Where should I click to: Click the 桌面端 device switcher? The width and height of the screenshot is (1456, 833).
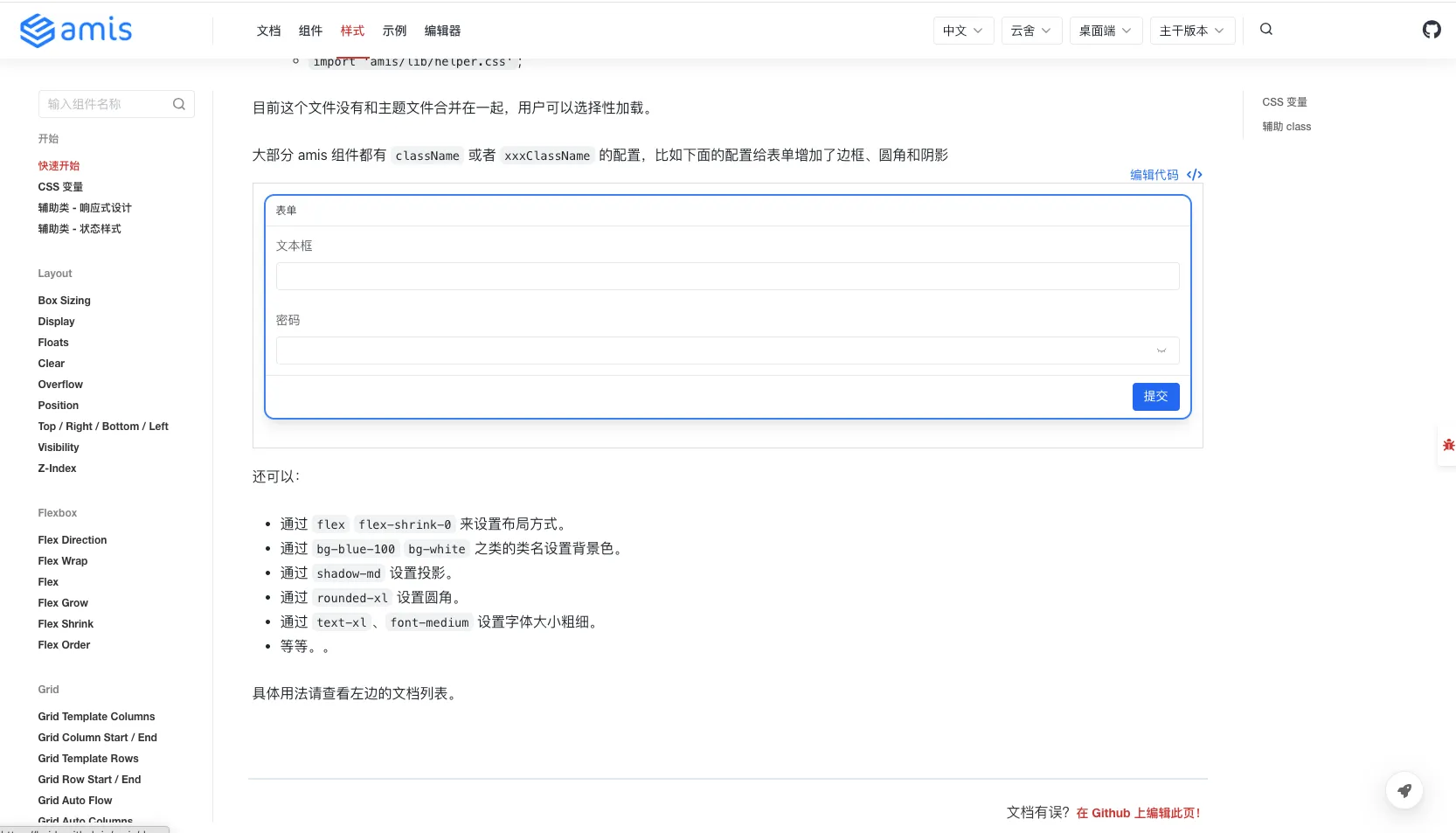1105,30
